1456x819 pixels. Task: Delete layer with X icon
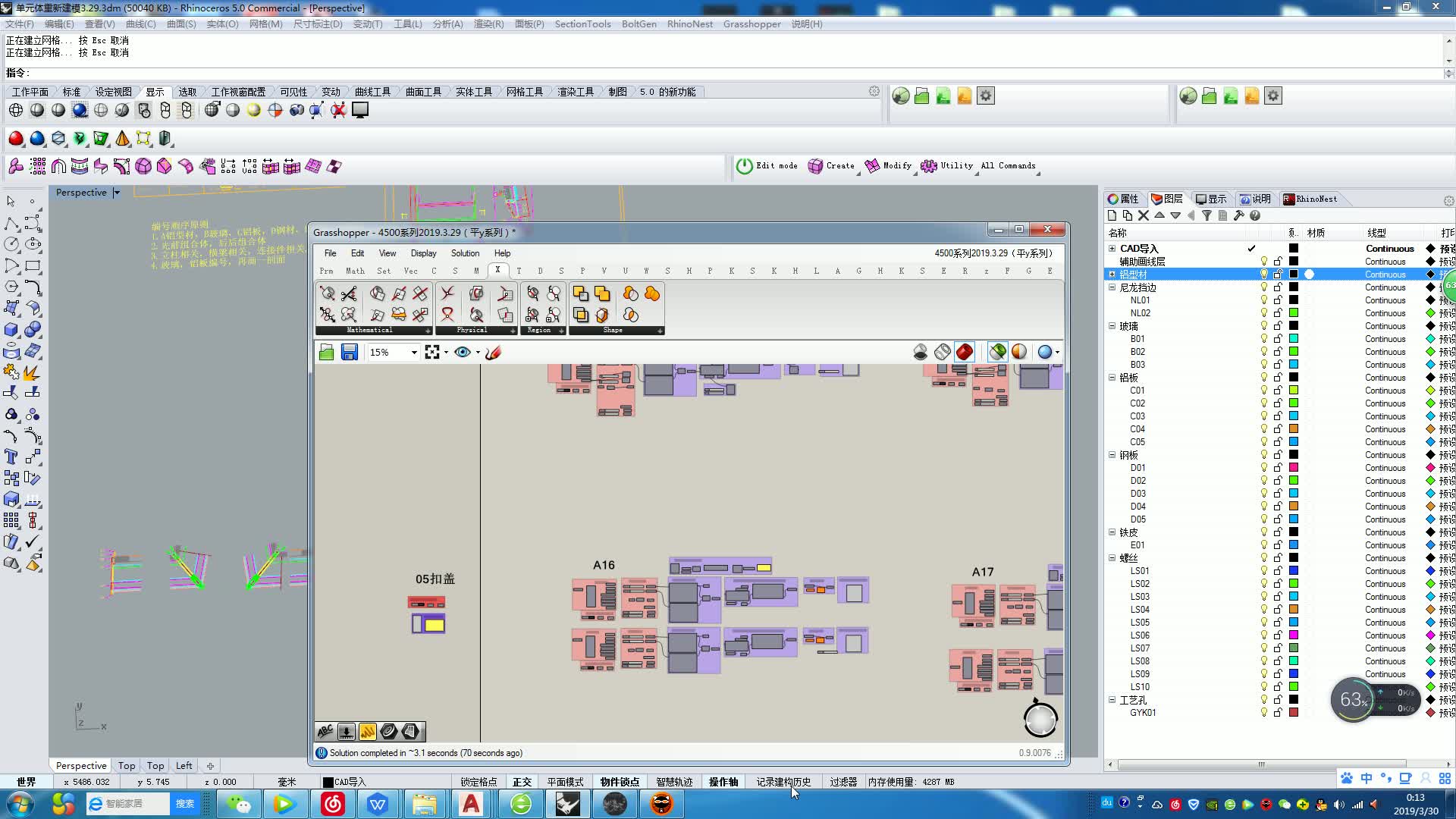point(1144,215)
